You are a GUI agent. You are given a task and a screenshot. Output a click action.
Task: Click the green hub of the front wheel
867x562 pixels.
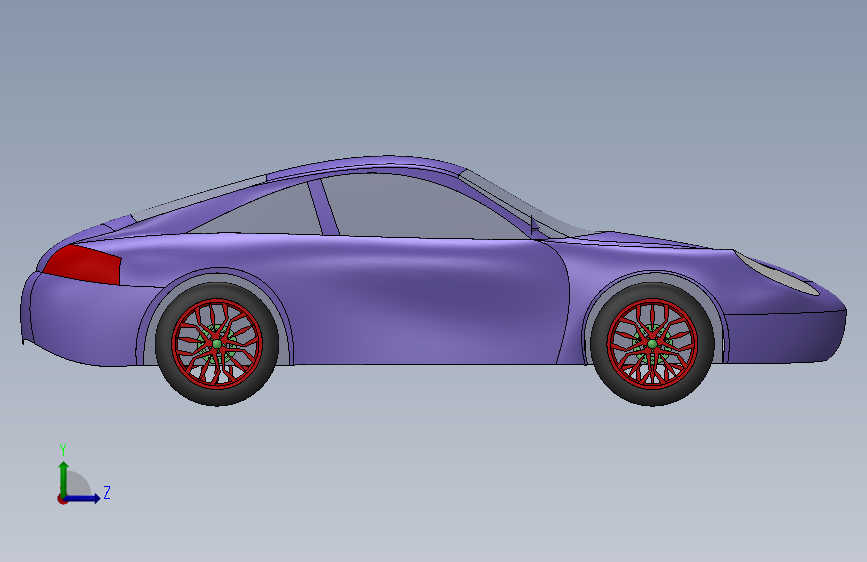click(652, 344)
